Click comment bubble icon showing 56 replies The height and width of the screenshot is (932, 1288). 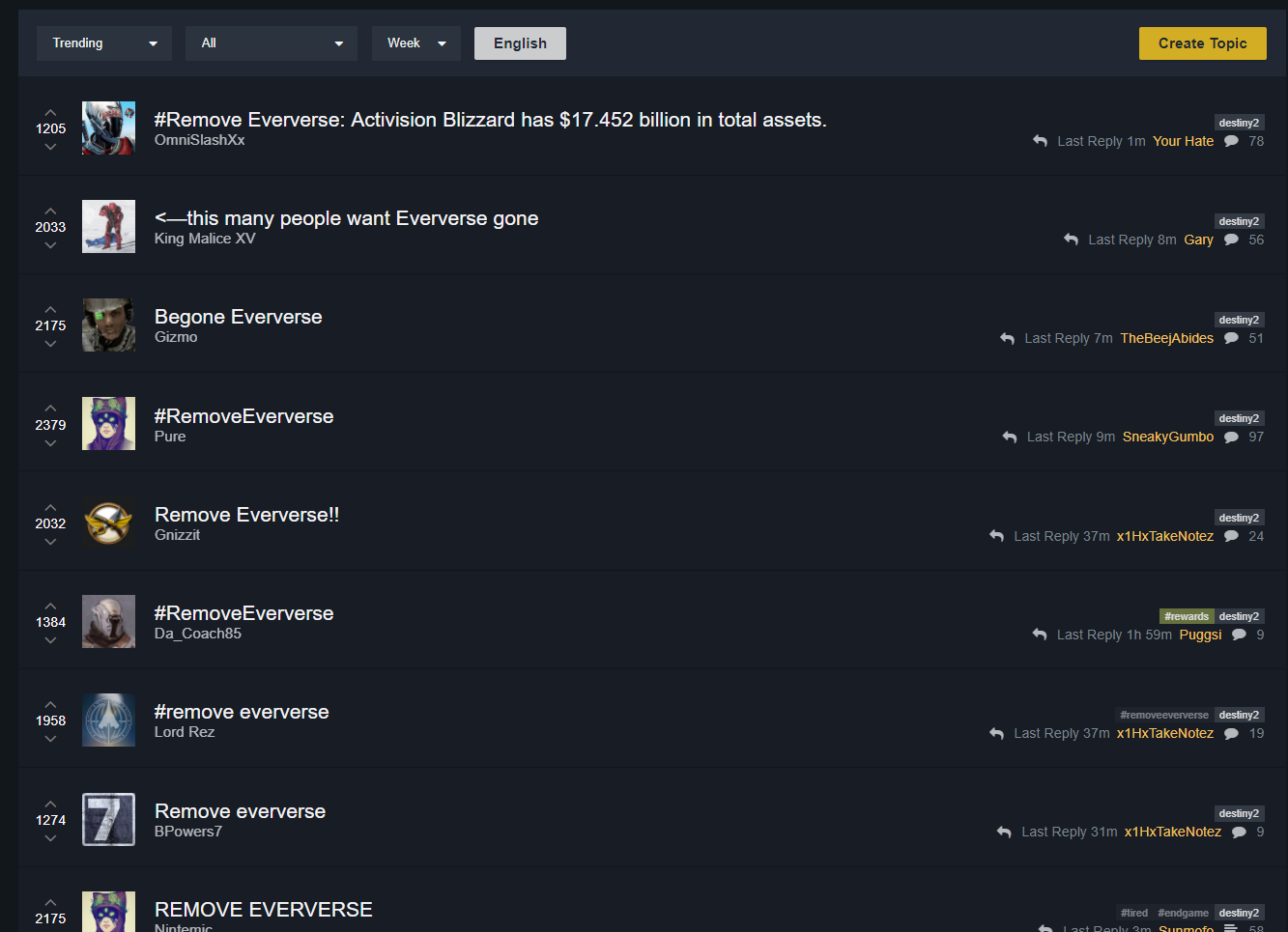(1231, 240)
